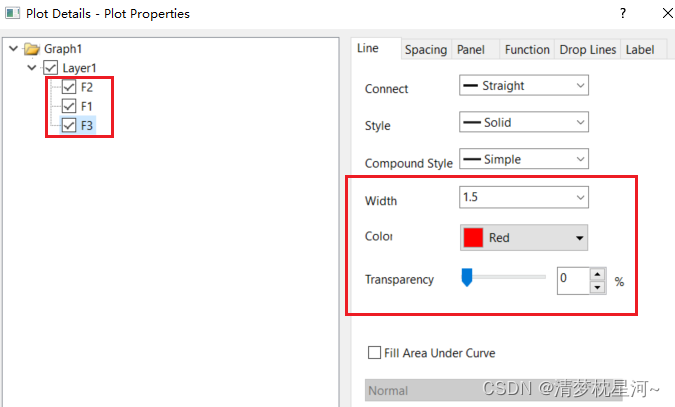The width and height of the screenshot is (675, 407).
Task: Open the Function tab
Action: pyautogui.click(x=527, y=49)
